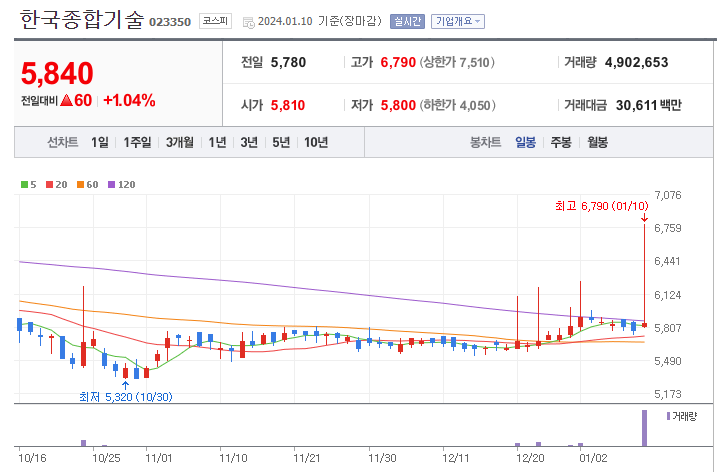Click the 실시간 realtime button
Viewport: 717px width, 472px height.
[x=407, y=21]
